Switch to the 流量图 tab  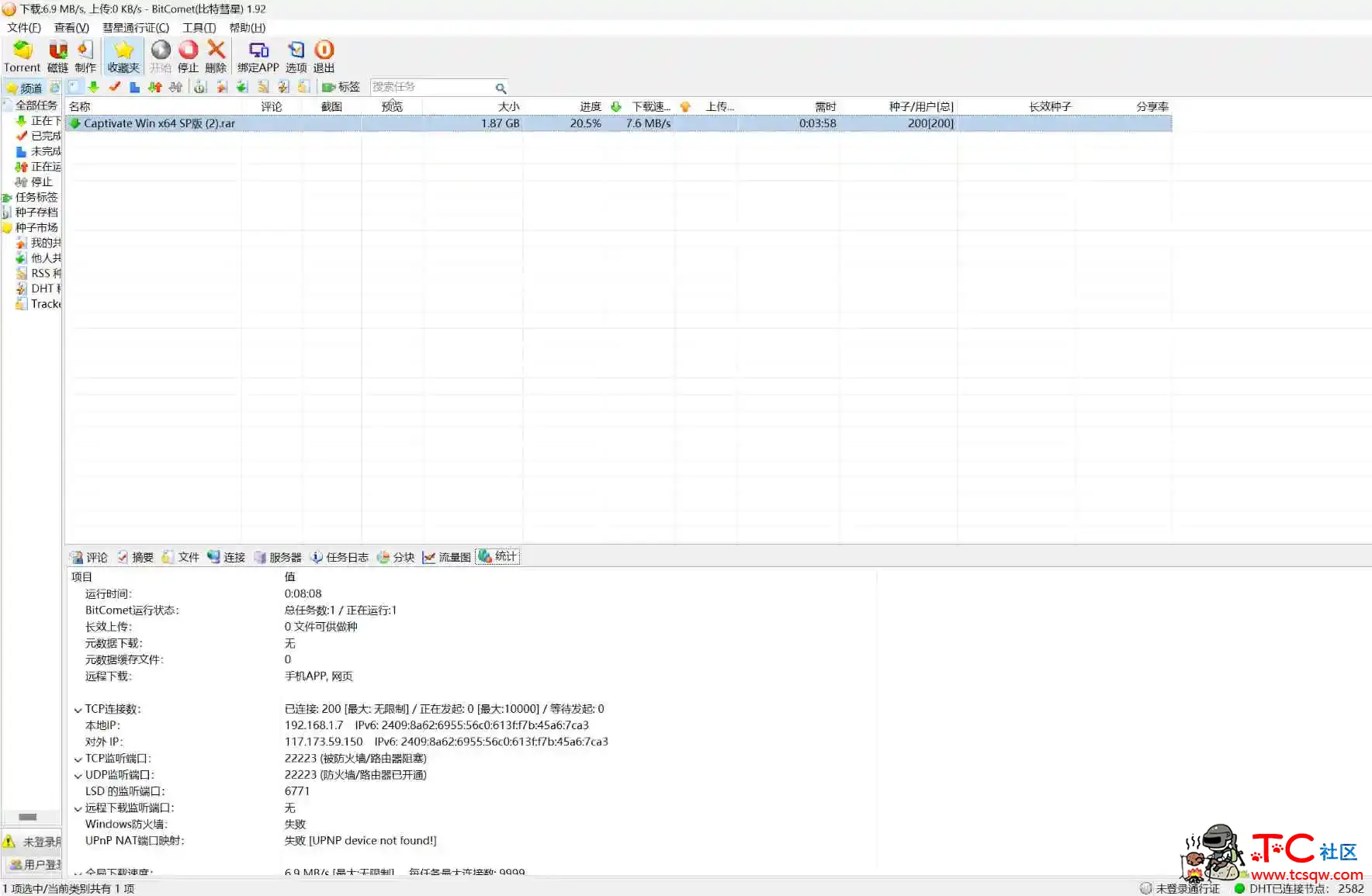(447, 557)
